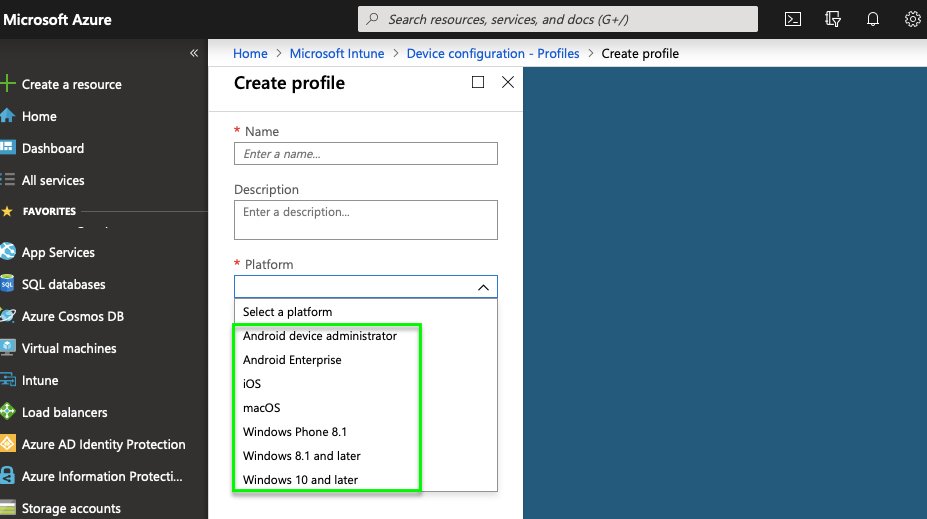This screenshot has height=519, width=927.
Task: Click the Description text area
Action: pos(365,220)
